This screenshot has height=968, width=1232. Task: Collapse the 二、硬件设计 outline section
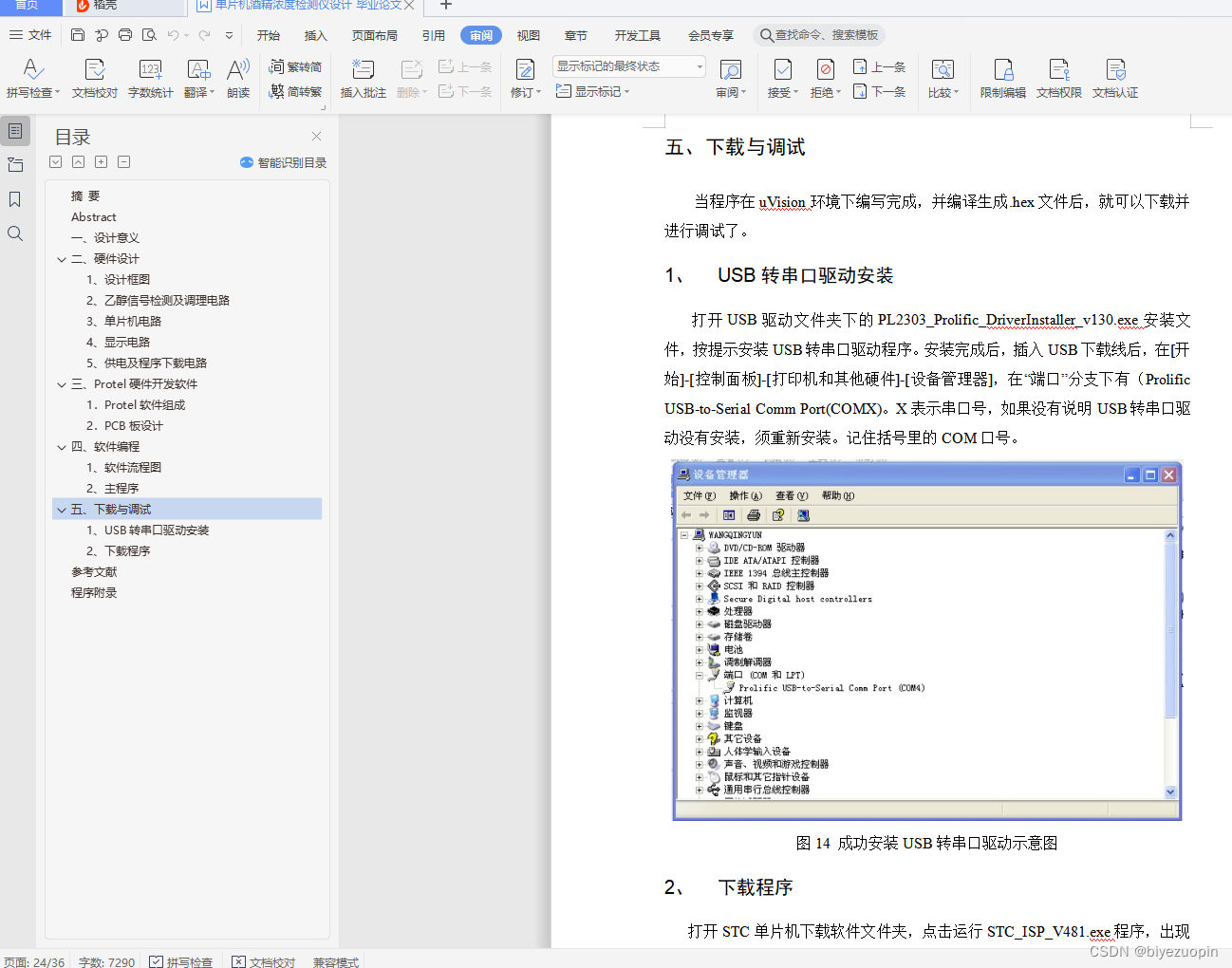pos(62,259)
